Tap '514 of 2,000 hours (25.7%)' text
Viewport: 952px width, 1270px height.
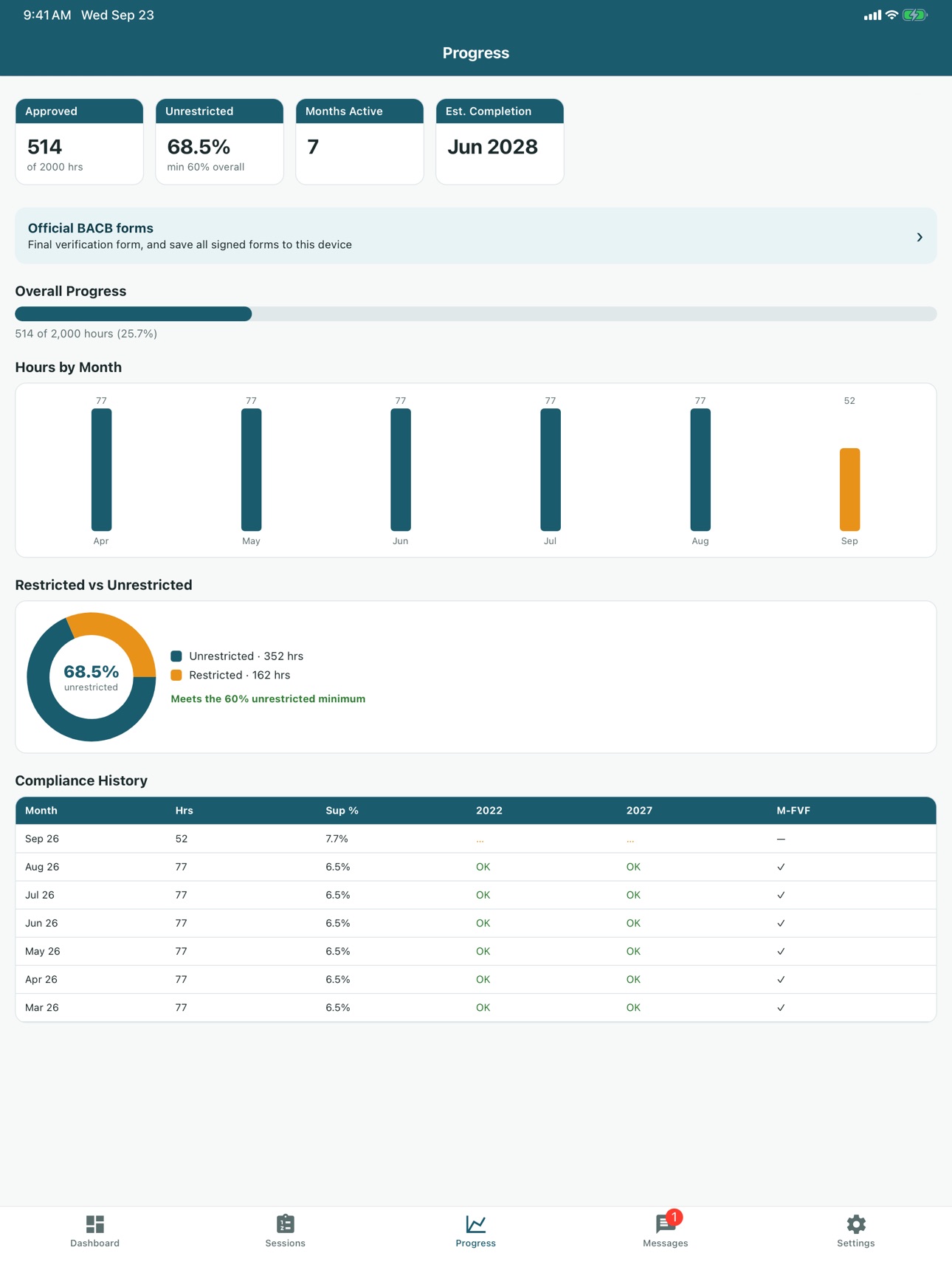click(x=86, y=334)
